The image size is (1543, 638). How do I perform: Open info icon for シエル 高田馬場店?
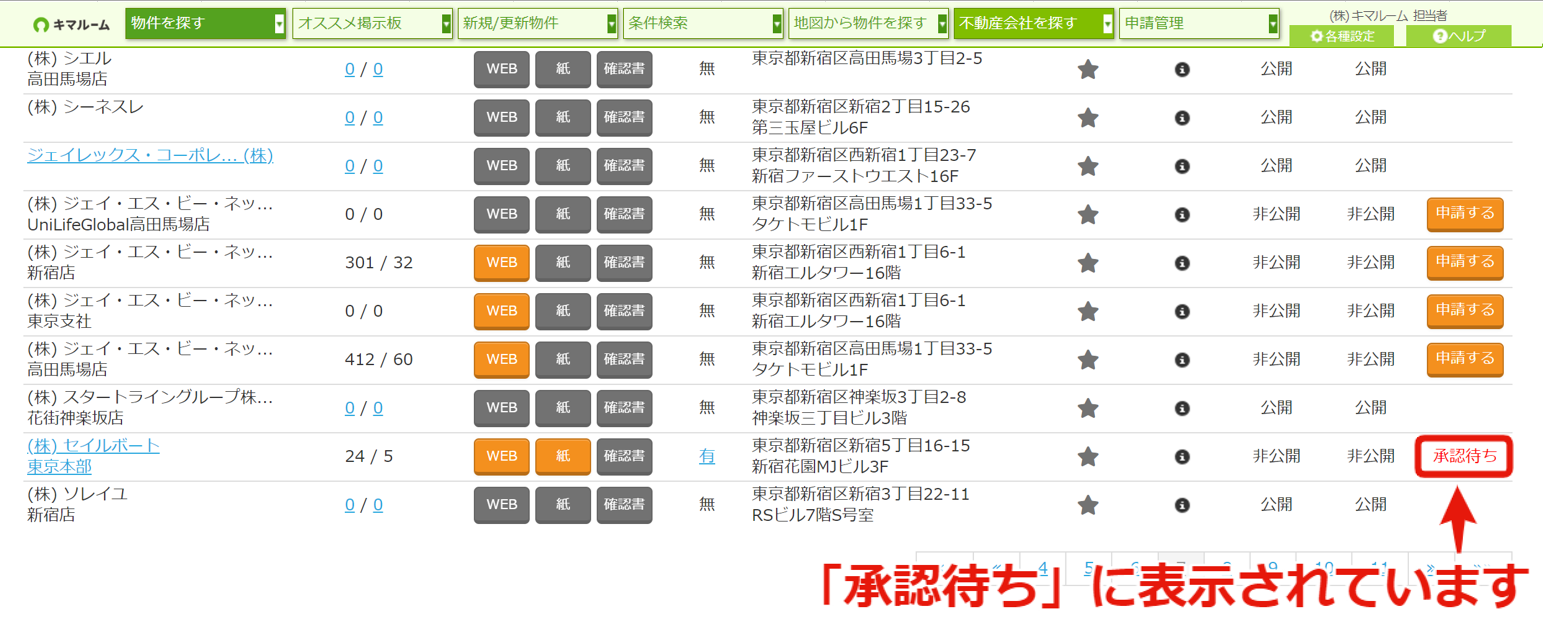tap(1182, 69)
